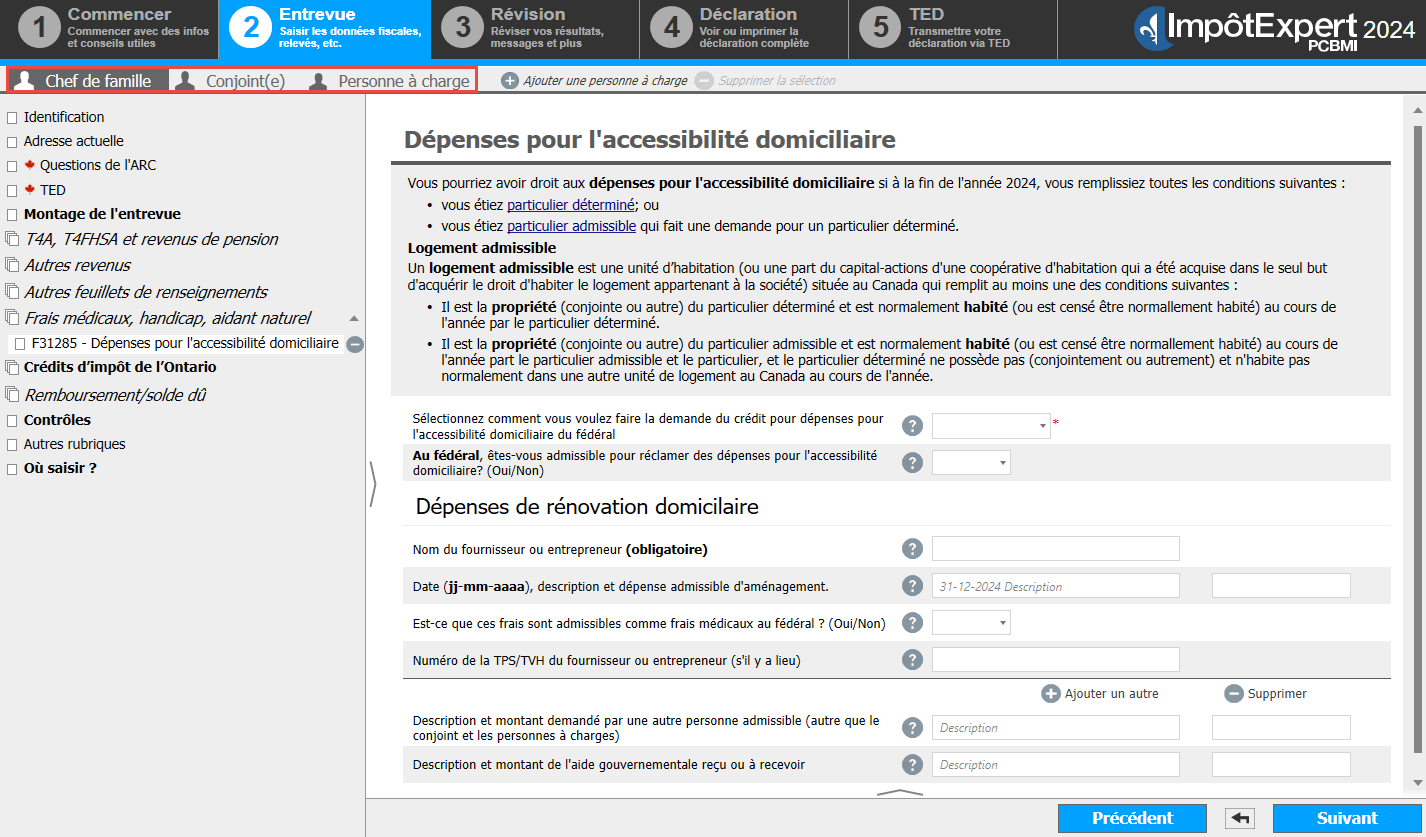This screenshot has height=837, width=1426.
Task: Click plus icon for adding a dependant
Action: pos(510,80)
